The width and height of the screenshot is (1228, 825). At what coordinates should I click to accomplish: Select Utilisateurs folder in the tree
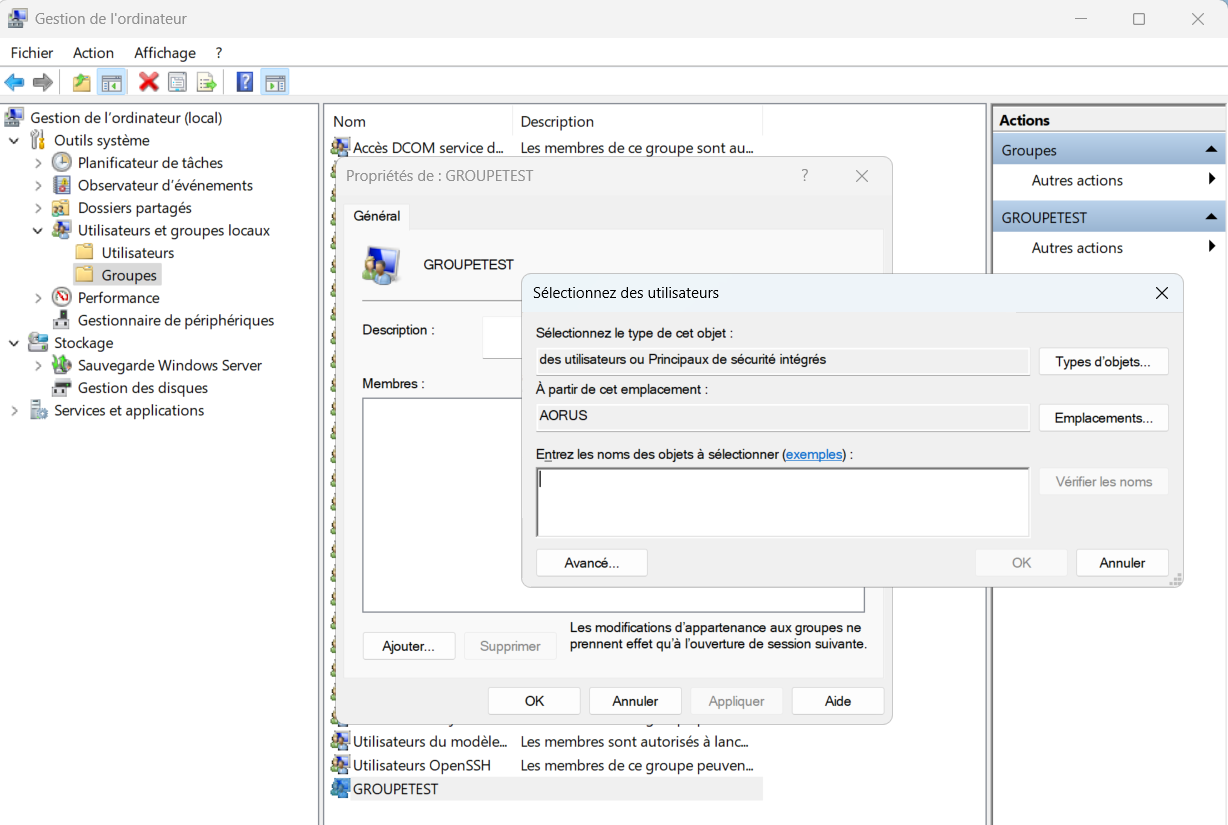point(137,253)
